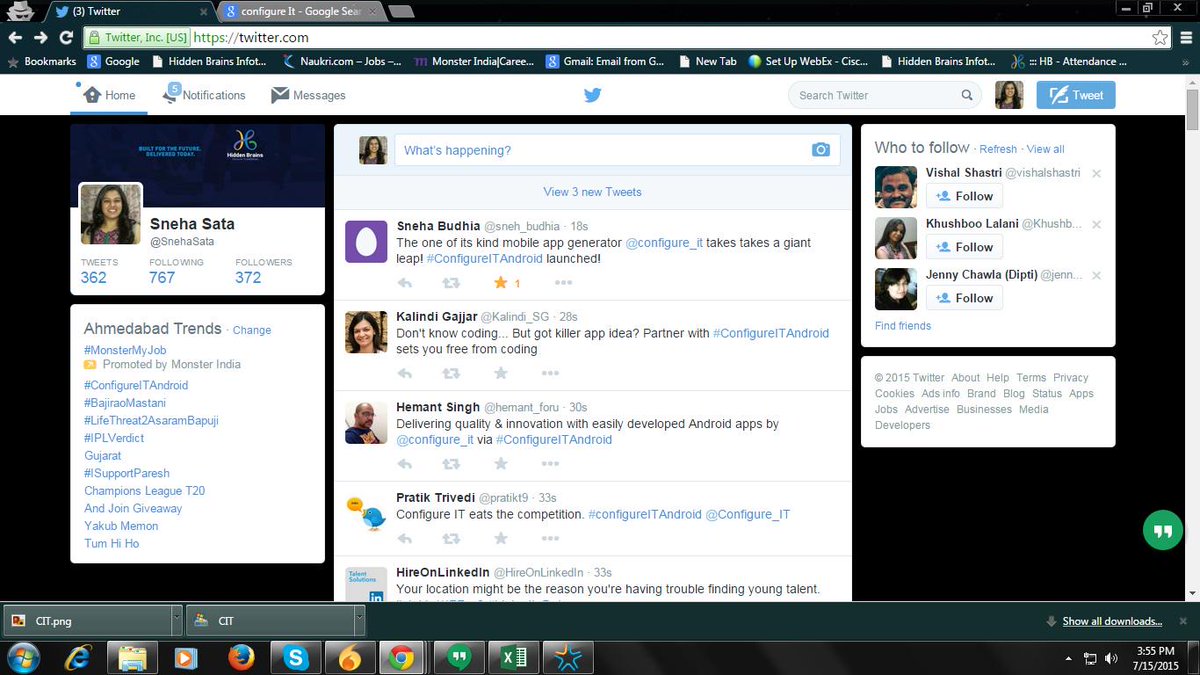Favorite Hemant Singh's tweet

point(501,464)
